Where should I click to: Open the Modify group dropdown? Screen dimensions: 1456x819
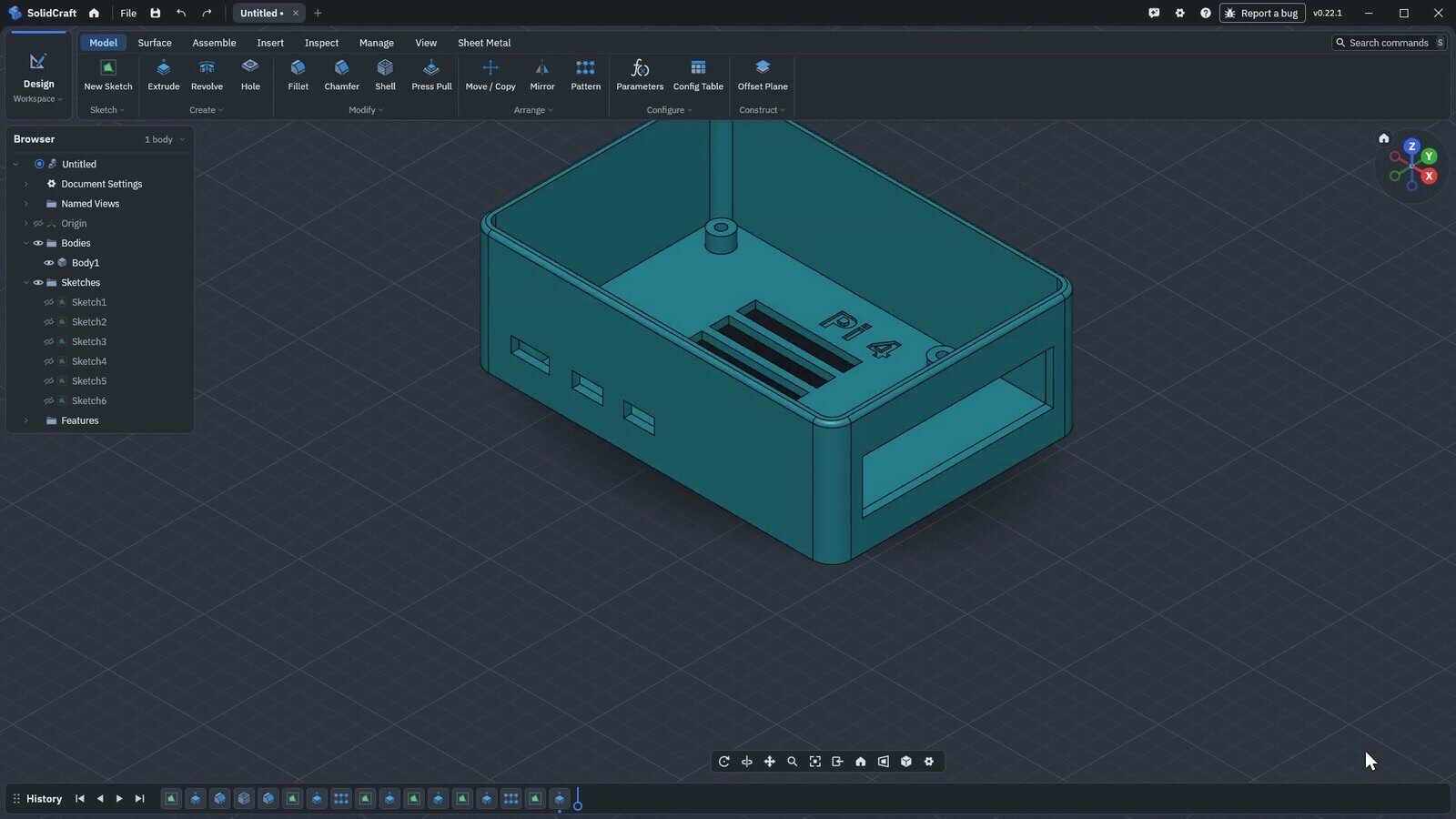(x=366, y=110)
